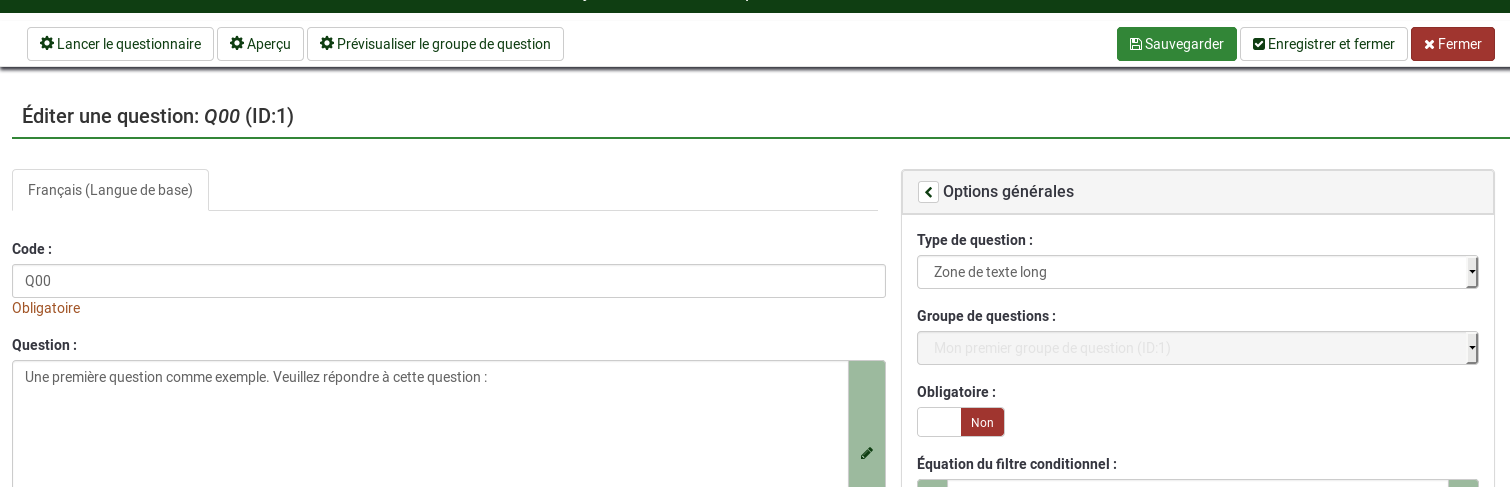Click the gear icon beside Prévisualiser le groupe
Viewport: 1510px width, 487px height.
pyautogui.click(x=326, y=44)
